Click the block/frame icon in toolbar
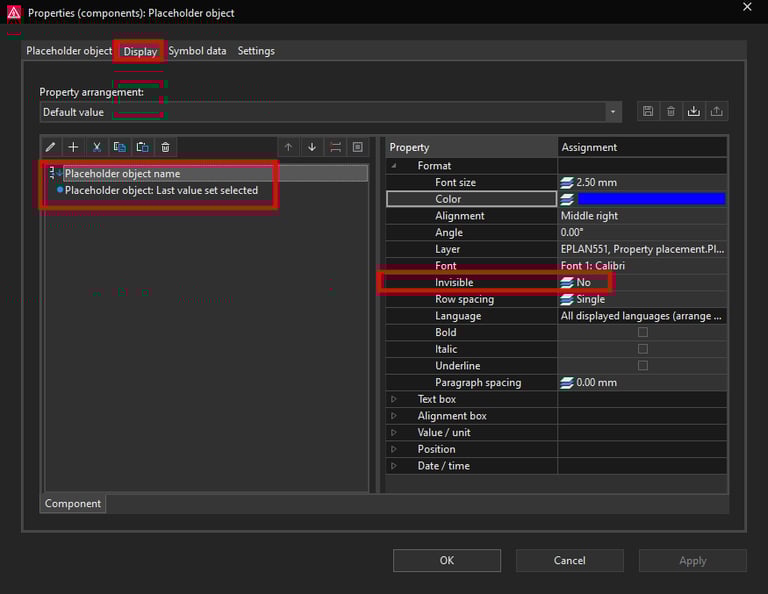This screenshot has height=594, width=768. point(358,147)
